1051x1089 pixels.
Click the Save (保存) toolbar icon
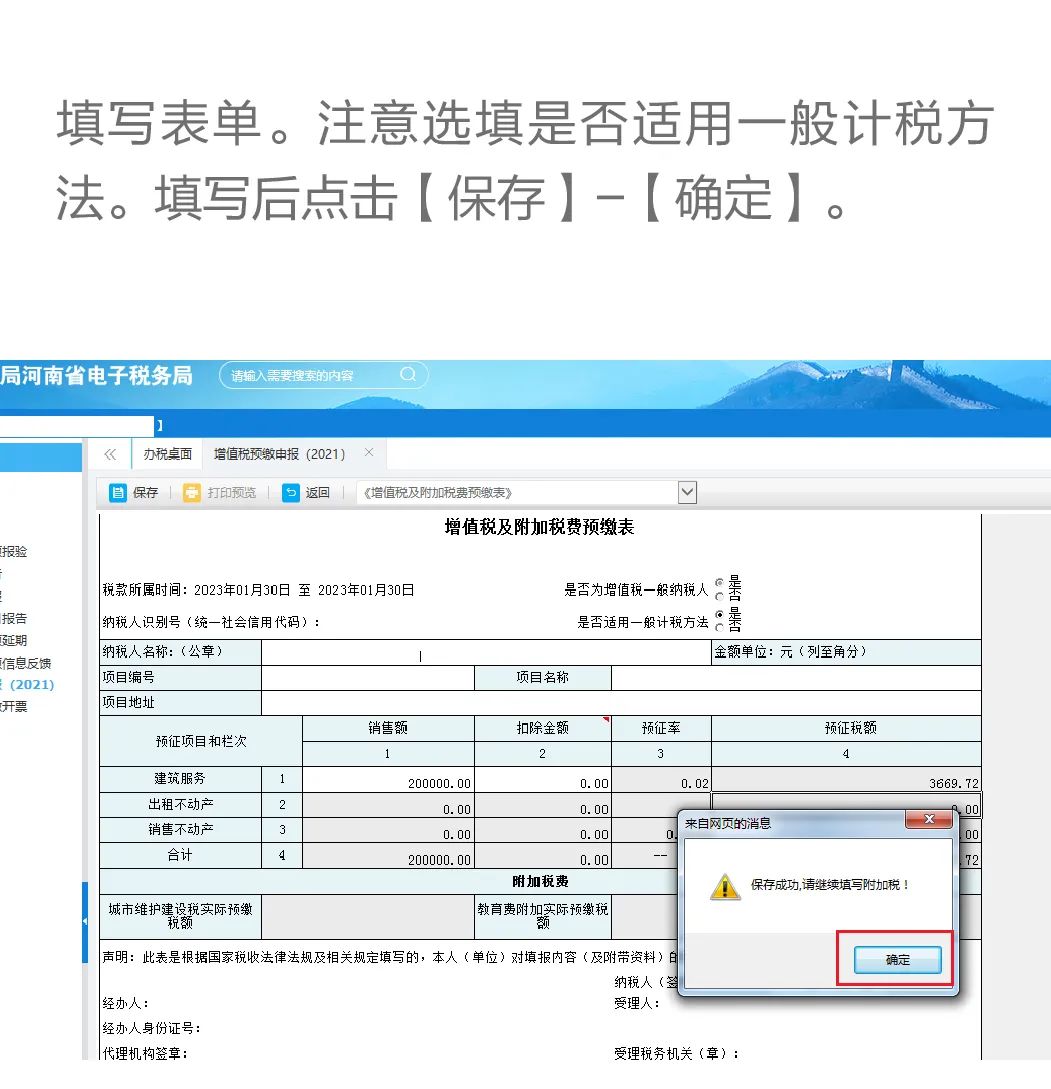(x=117, y=492)
